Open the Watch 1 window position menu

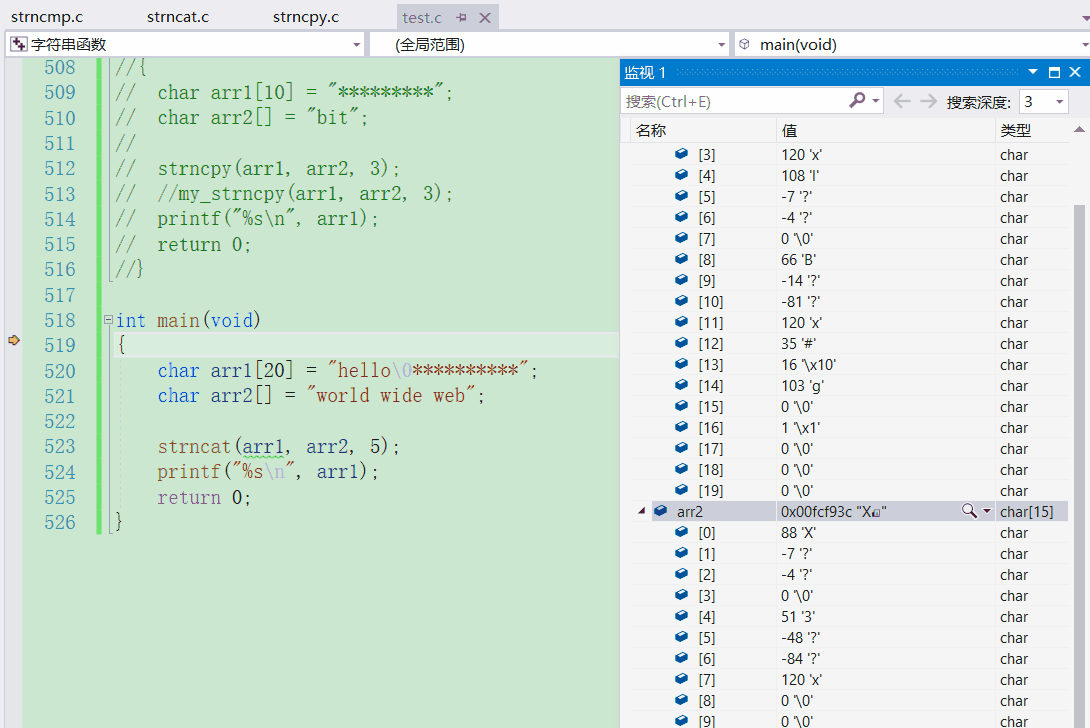coord(1033,72)
